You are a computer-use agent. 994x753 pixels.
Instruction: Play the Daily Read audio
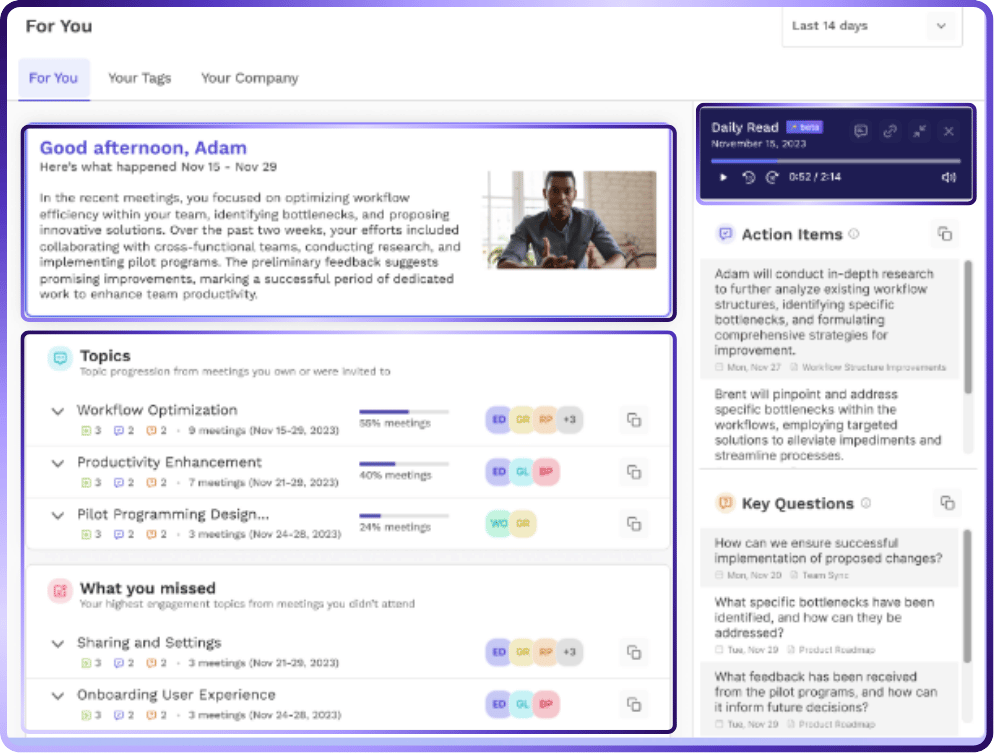pos(723,177)
